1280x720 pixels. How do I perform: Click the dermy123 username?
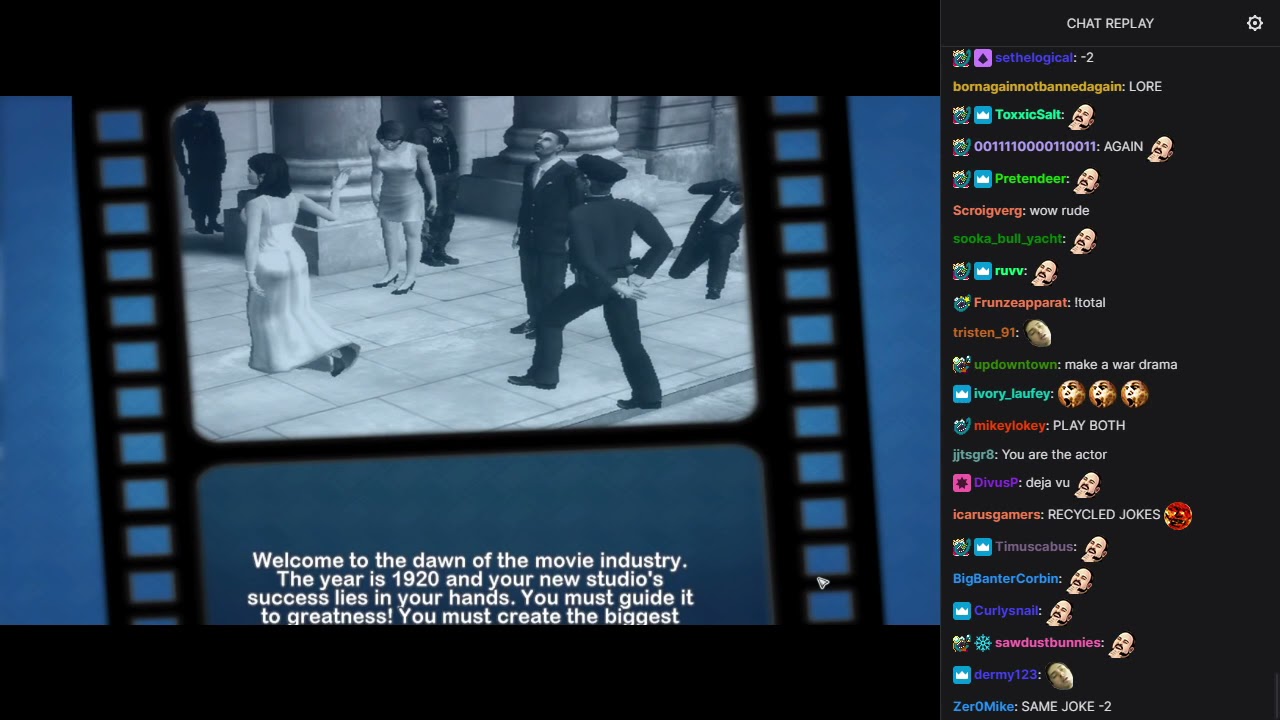(x=1006, y=675)
